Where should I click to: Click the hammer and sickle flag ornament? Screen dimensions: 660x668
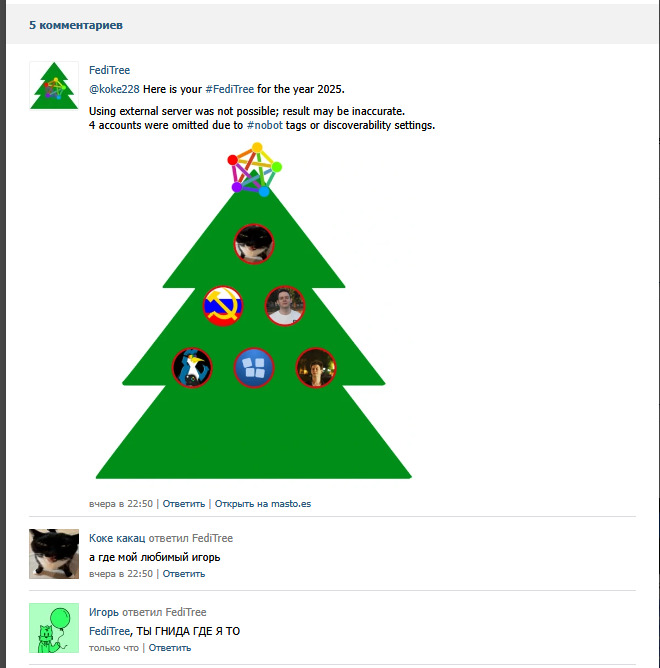point(223,306)
